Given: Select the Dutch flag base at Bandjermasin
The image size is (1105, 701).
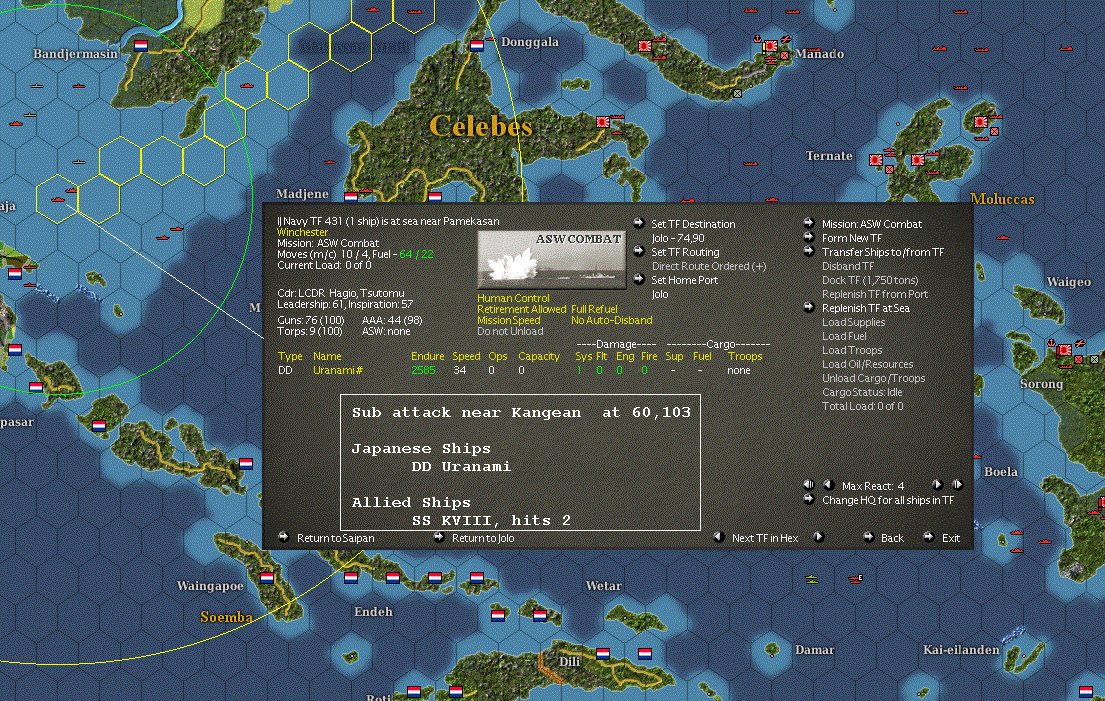Looking at the screenshot, I should (141, 46).
